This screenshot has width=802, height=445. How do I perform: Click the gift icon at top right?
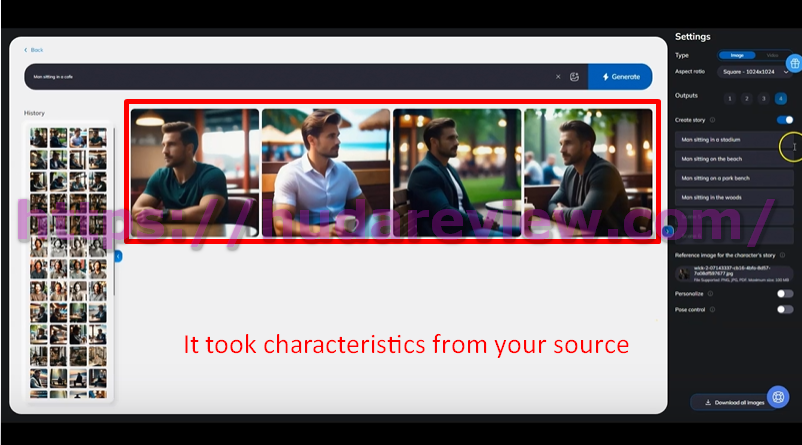[x=794, y=64]
